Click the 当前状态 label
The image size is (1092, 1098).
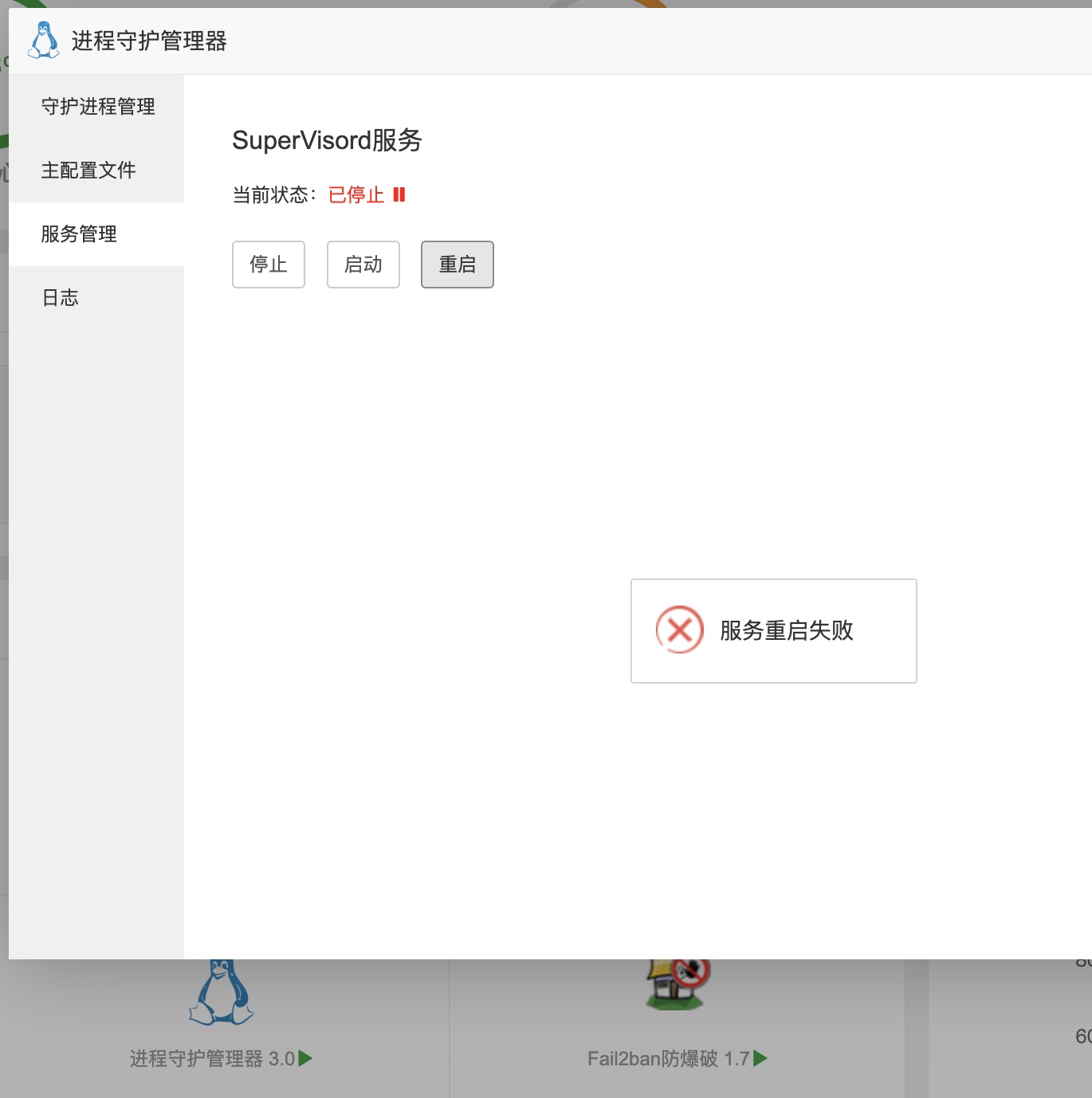click(x=274, y=194)
